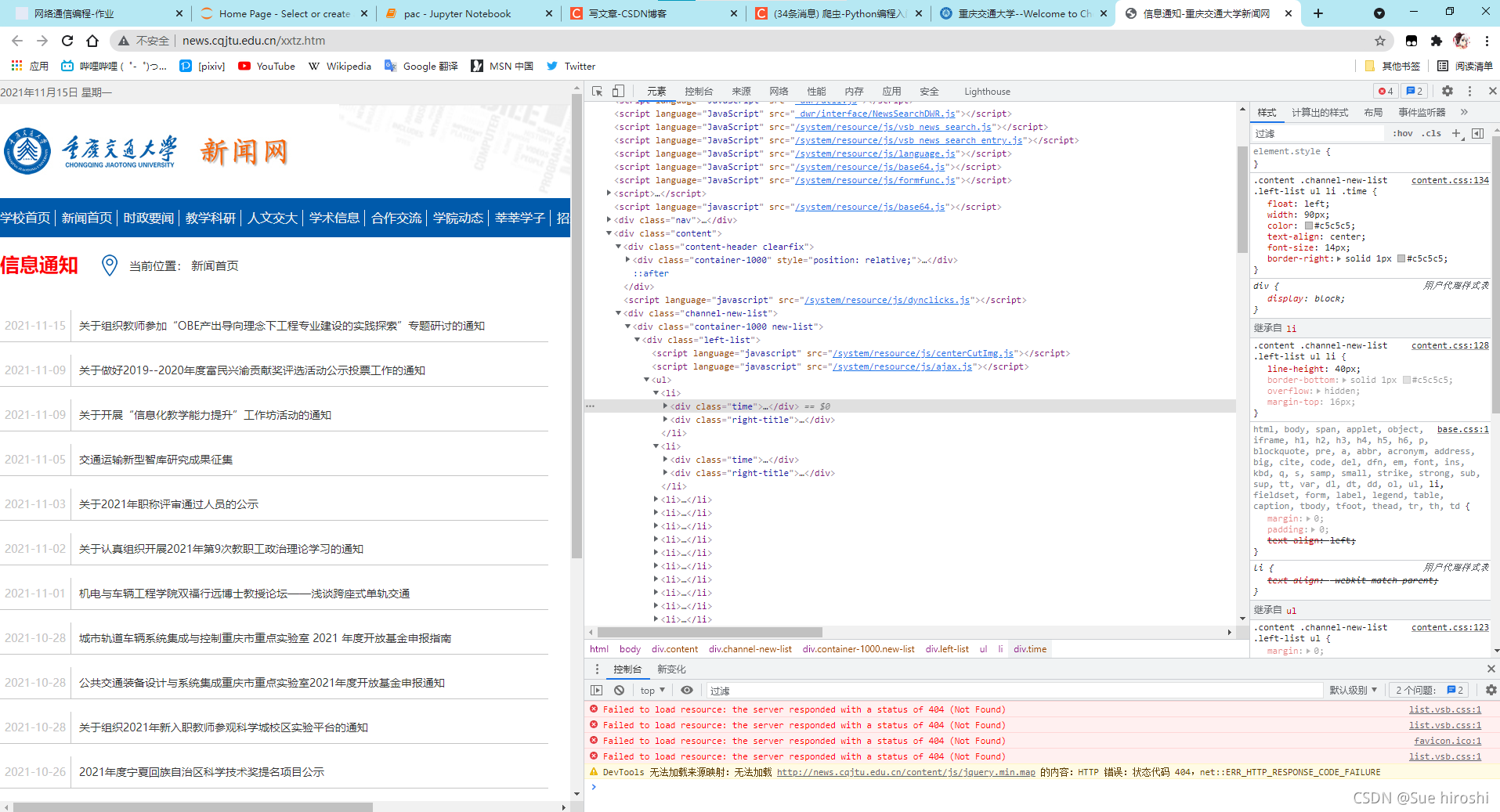1500x812 pixels.
Task: Click the styles filter input field
Action: tap(1319, 133)
